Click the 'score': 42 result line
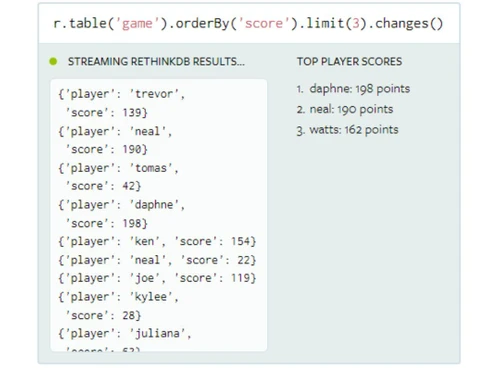The image size is (500, 375). 103,186
